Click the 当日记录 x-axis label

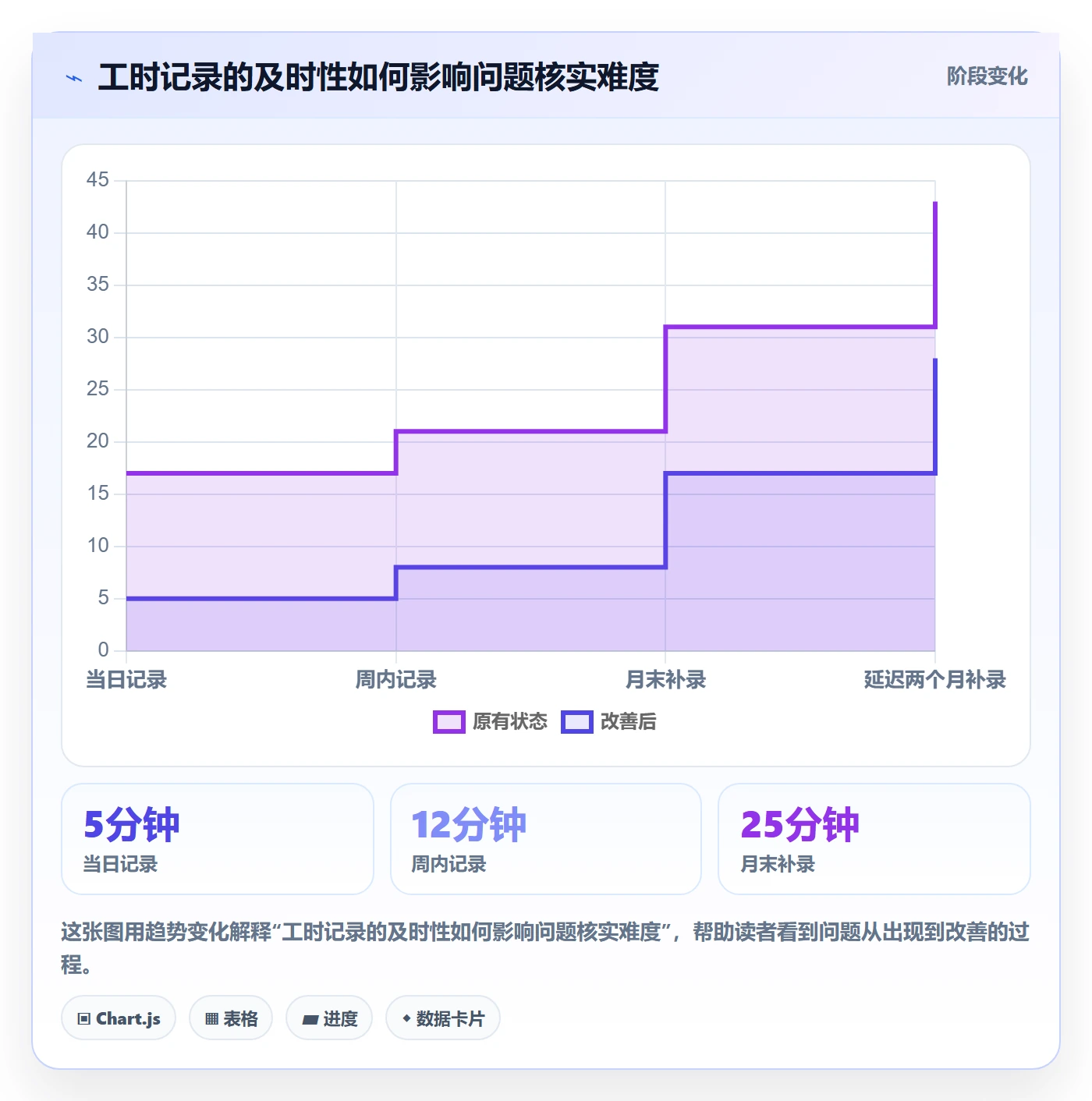pyautogui.click(x=126, y=680)
